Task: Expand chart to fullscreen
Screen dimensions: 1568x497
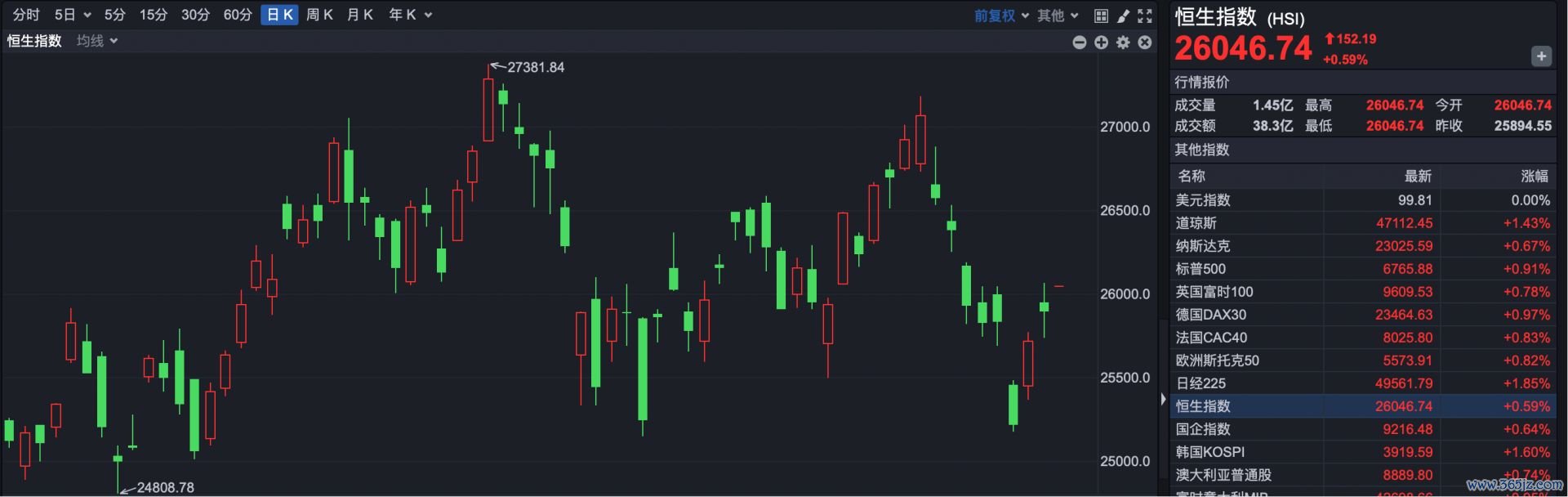Action: pos(1145,16)
